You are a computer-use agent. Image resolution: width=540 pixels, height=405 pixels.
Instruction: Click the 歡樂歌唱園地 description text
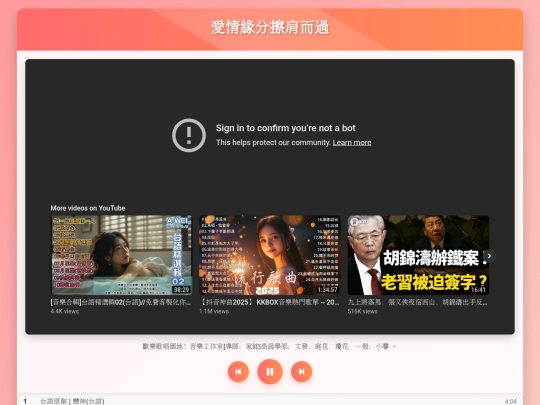pos(269,346)
